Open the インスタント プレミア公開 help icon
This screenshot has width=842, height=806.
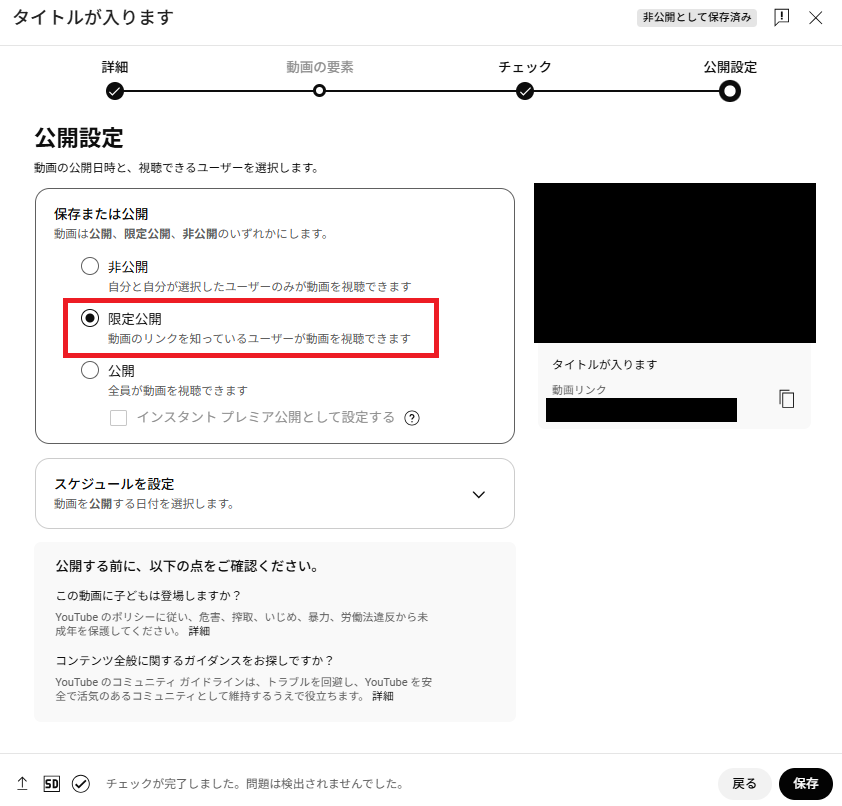point(412,418)
